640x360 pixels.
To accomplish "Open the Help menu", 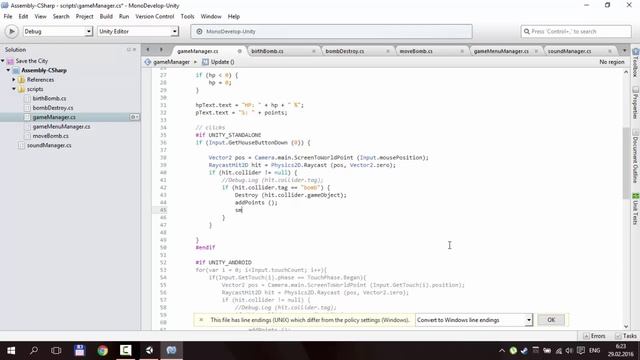I will pos(233,16).
